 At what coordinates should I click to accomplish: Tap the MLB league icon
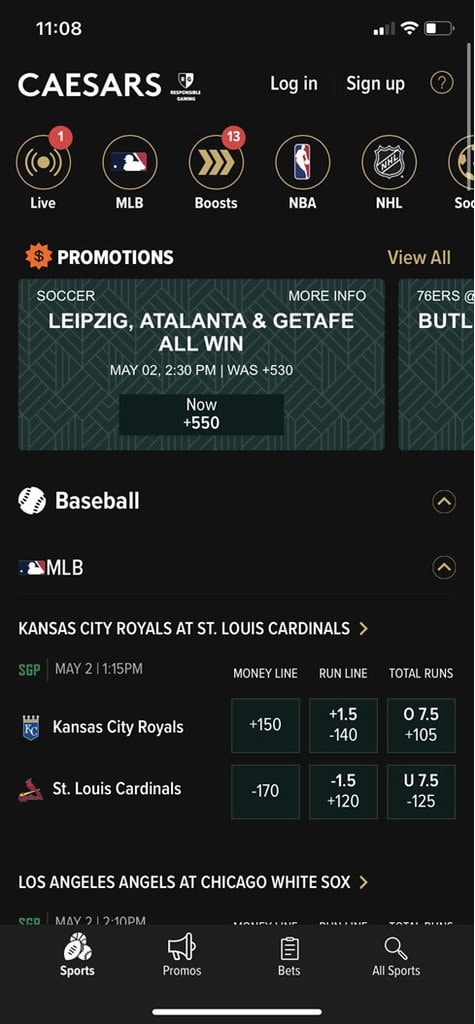point(129,163)
